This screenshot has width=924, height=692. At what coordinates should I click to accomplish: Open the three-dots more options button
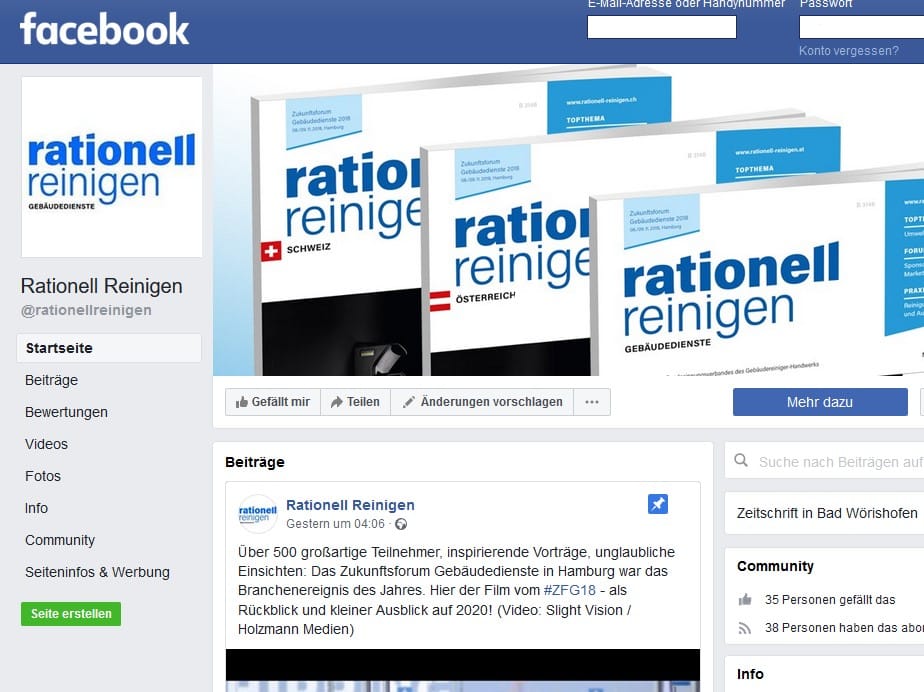click(x=591, y=402)
